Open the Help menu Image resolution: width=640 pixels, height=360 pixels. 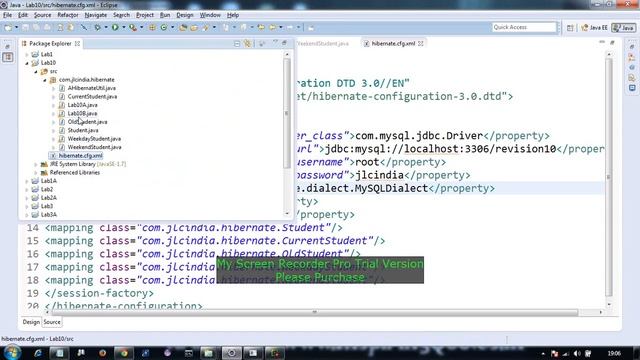(233, 15)
